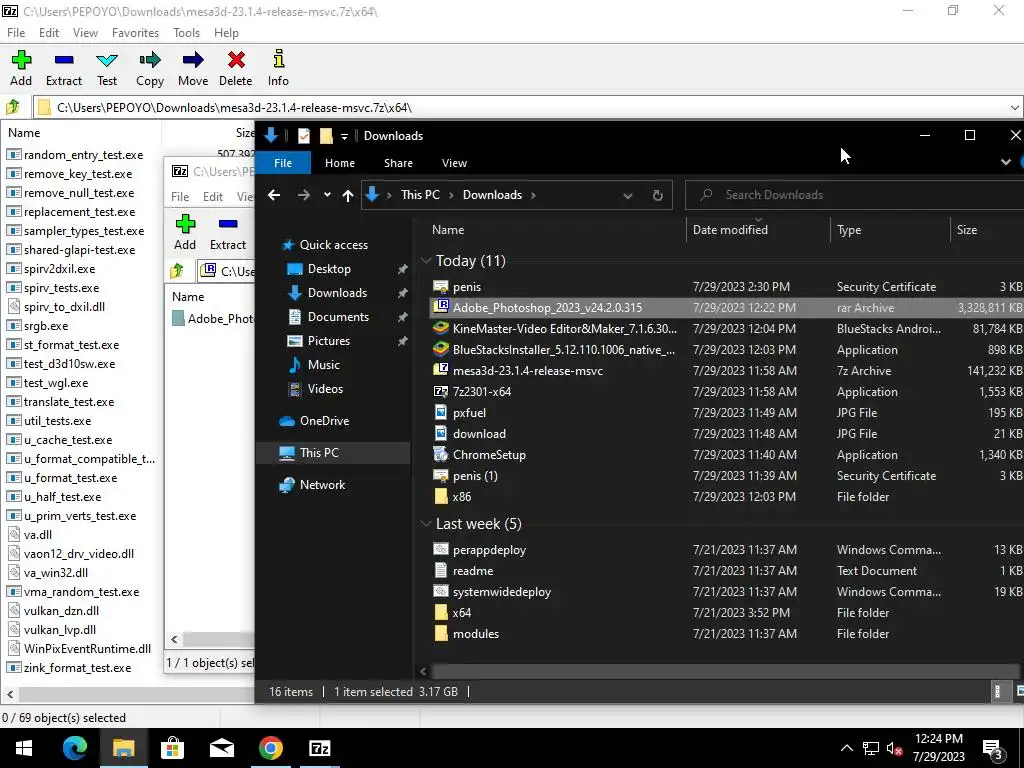Image resolution: width=1024 pixels, height=768 pixels.
Task: Select ChromeSetup in Downloads
Action: [489, 455]
